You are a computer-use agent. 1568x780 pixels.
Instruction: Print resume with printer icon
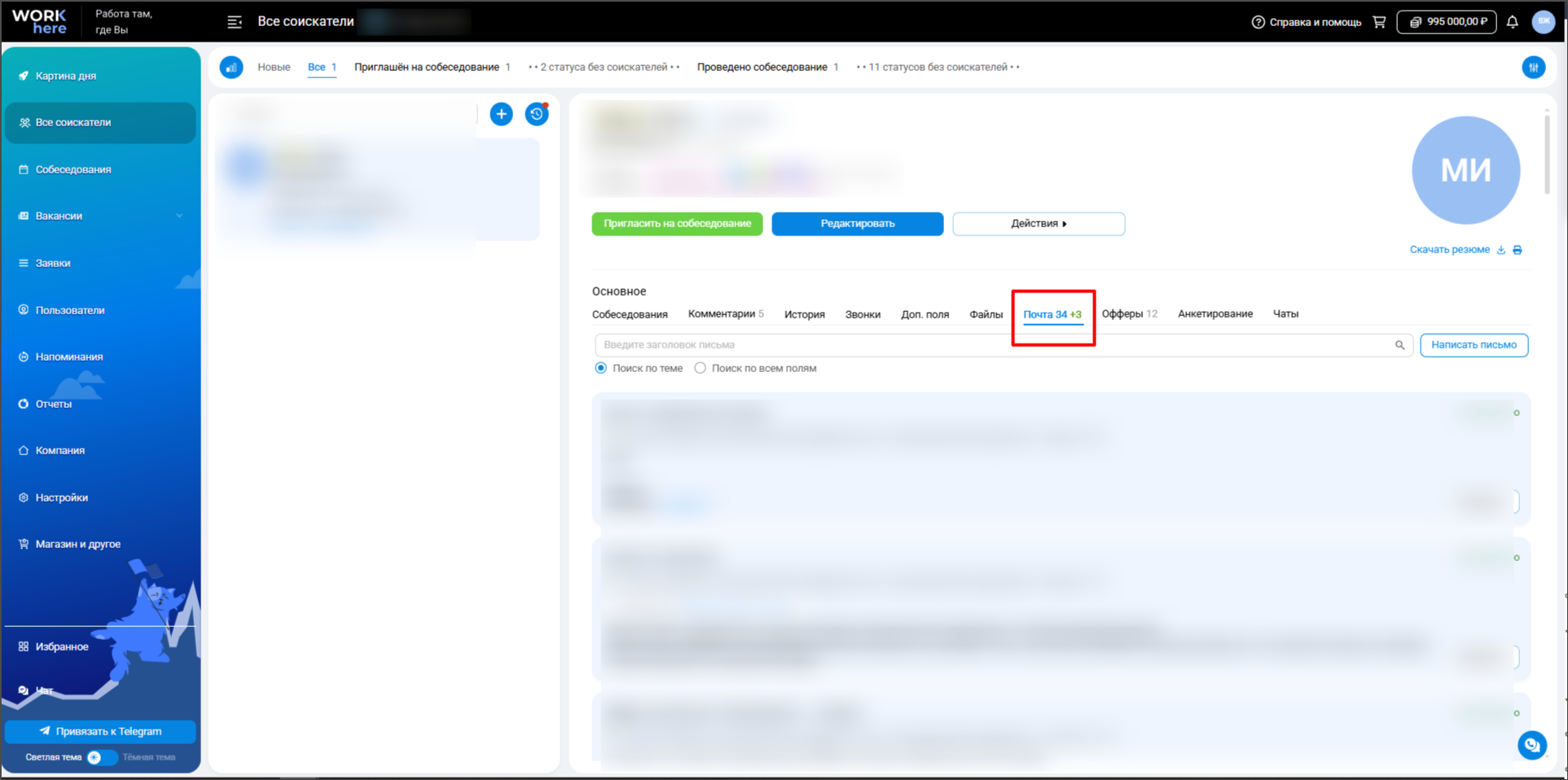coord(1517,250)
